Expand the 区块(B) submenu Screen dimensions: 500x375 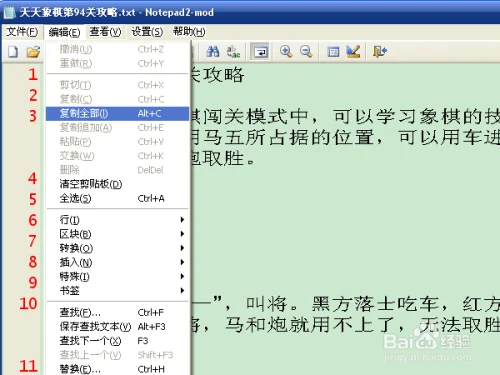pyautogui.click(x=117, y=234)
